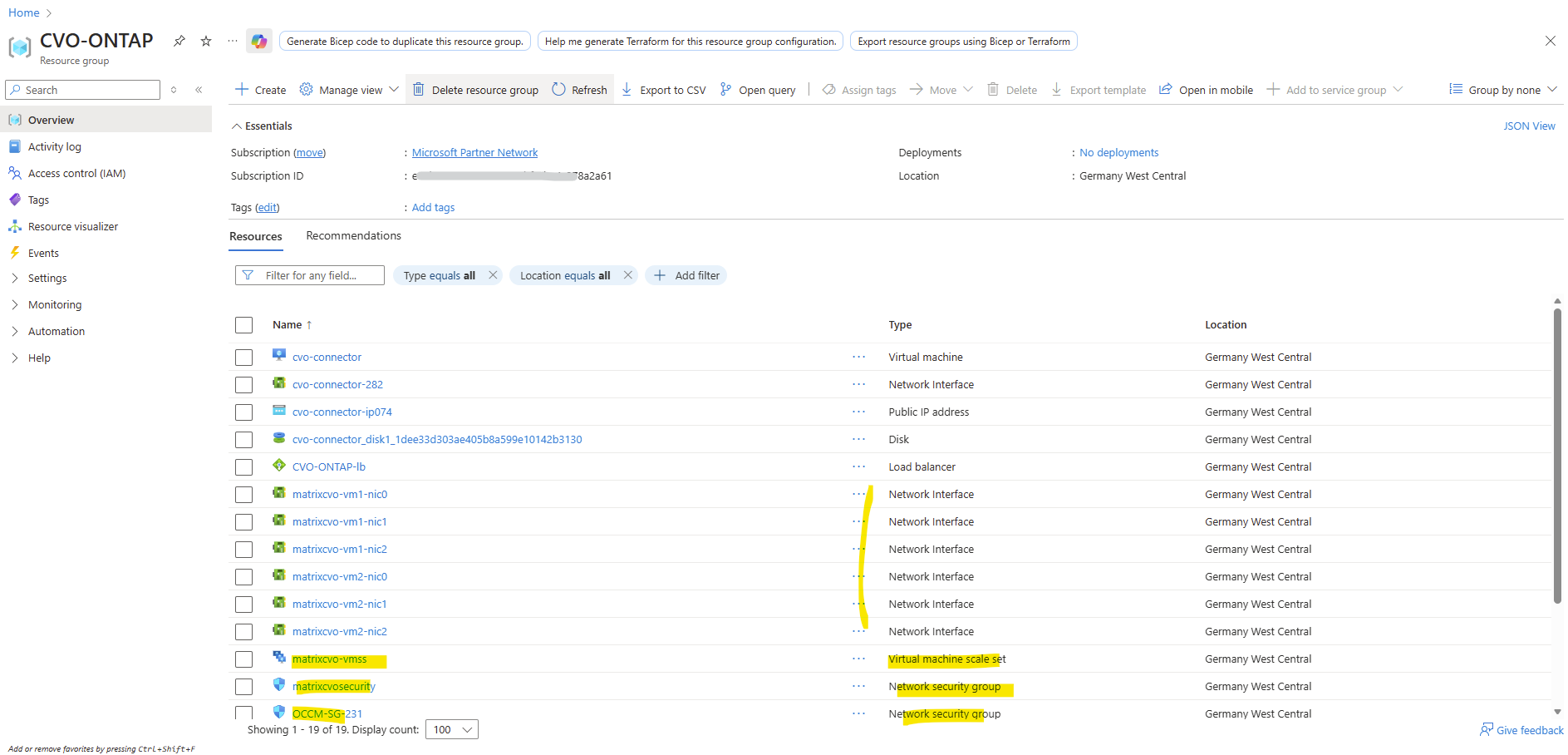Export resources to CSV

coord(664,90)
